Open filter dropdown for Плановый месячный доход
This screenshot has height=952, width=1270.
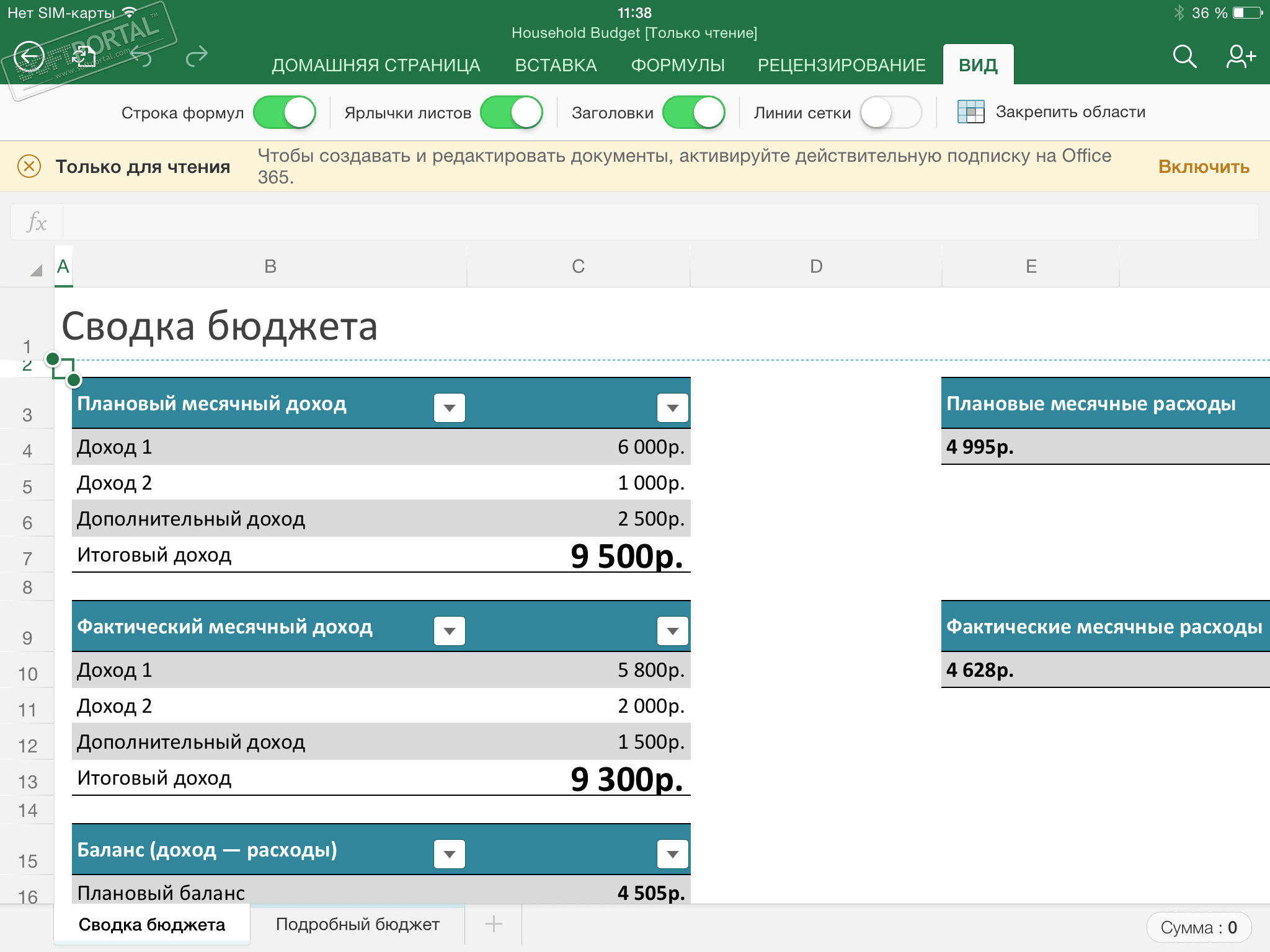point(450,408)
